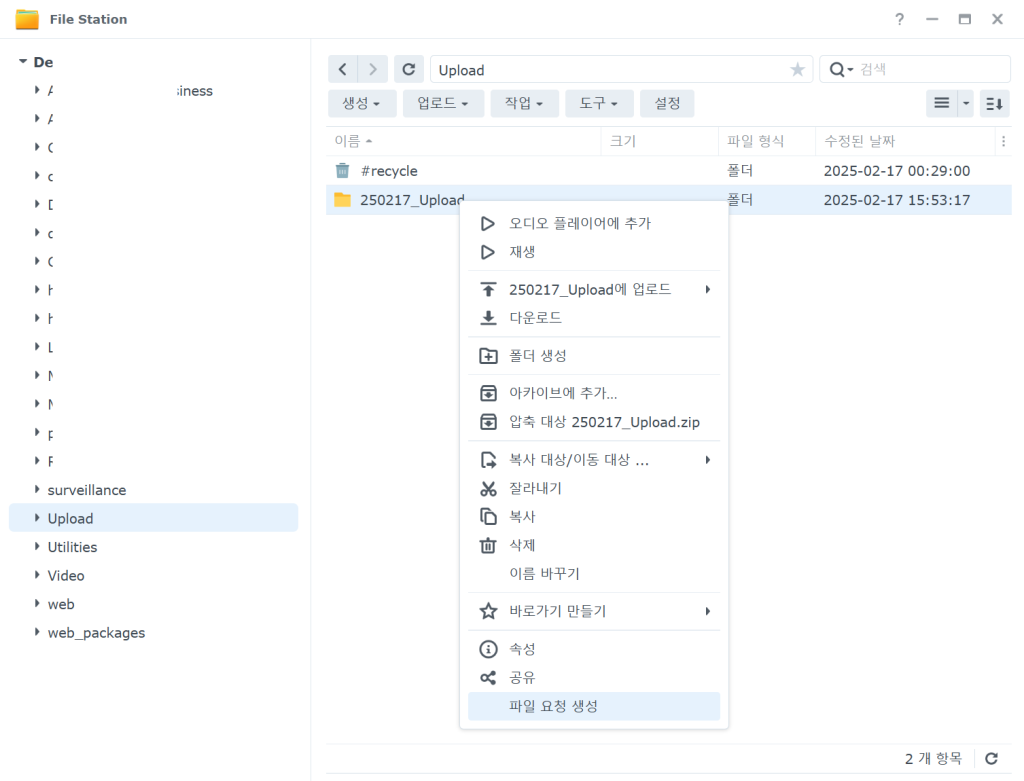1024x781 pixels.
Task: Open view mode dropdown arrow
Action: click(x=967, y=103)
